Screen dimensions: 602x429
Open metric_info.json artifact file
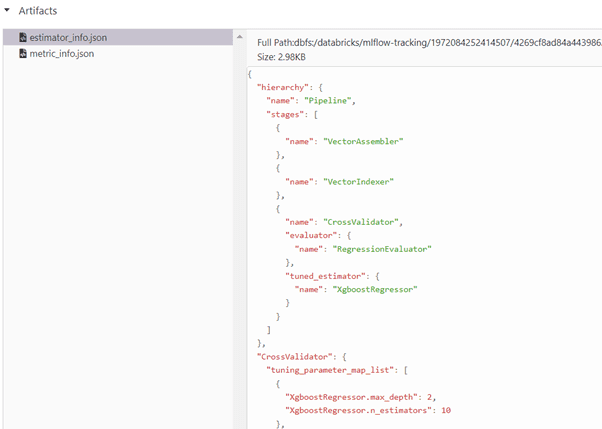61,53
